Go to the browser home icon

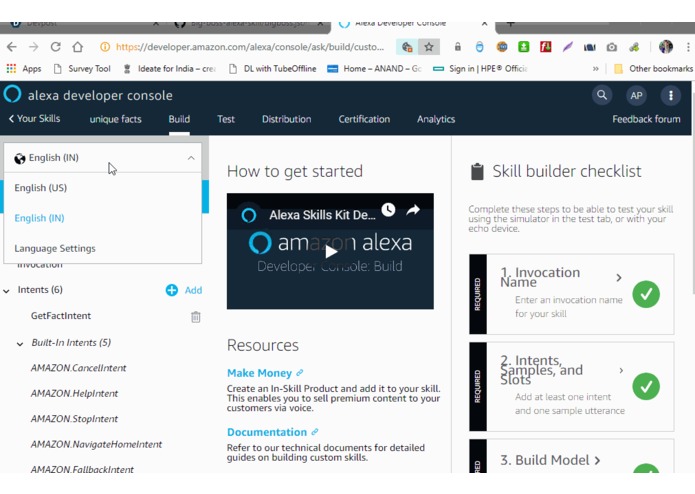(78, 47)
